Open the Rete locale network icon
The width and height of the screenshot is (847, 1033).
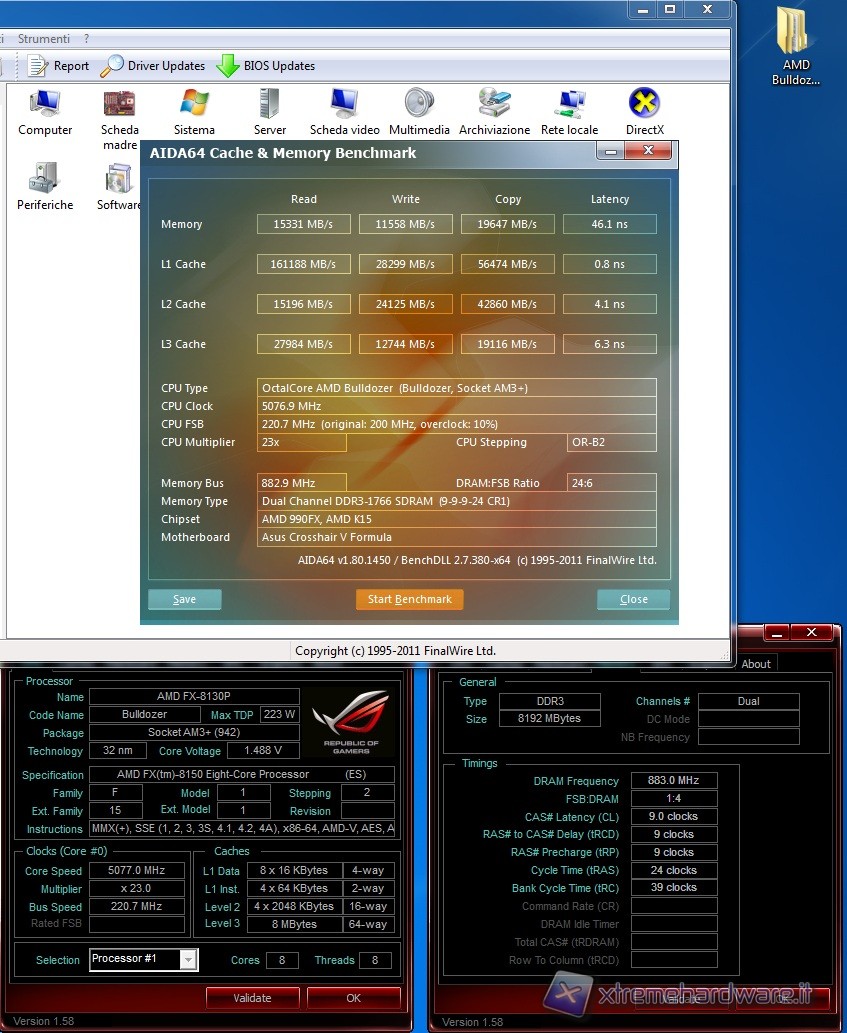569,104
